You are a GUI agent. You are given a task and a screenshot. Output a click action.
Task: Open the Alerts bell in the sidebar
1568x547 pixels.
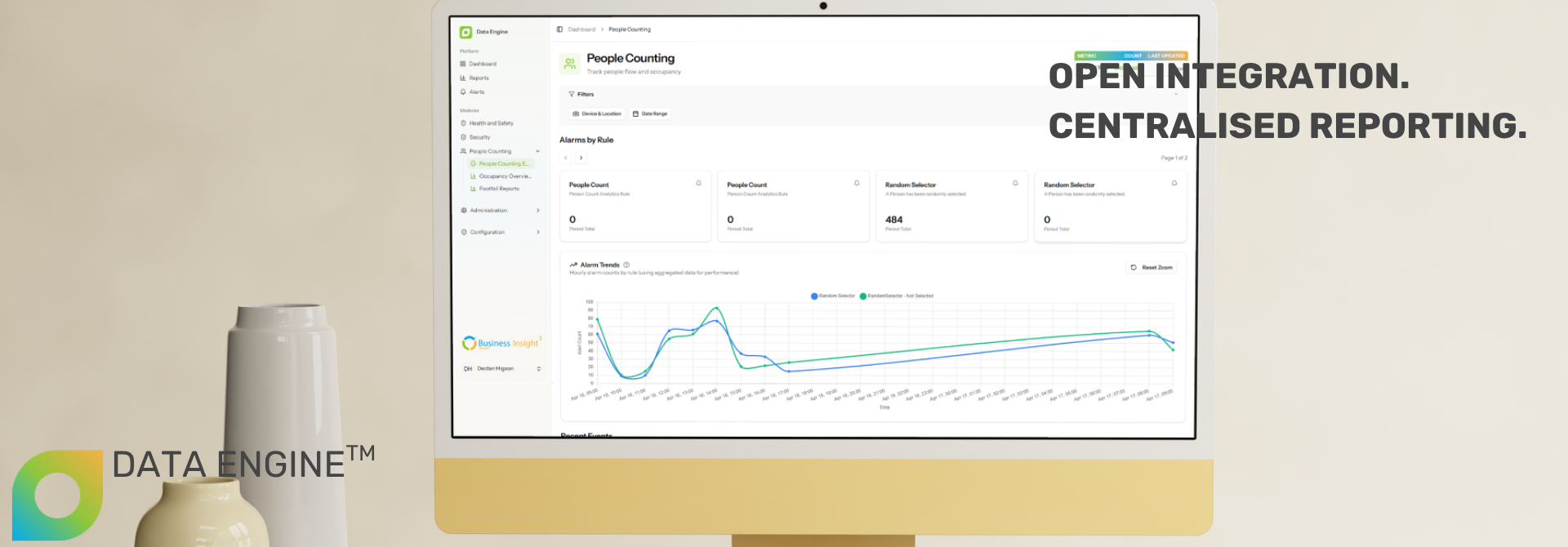tap(473, 92)
